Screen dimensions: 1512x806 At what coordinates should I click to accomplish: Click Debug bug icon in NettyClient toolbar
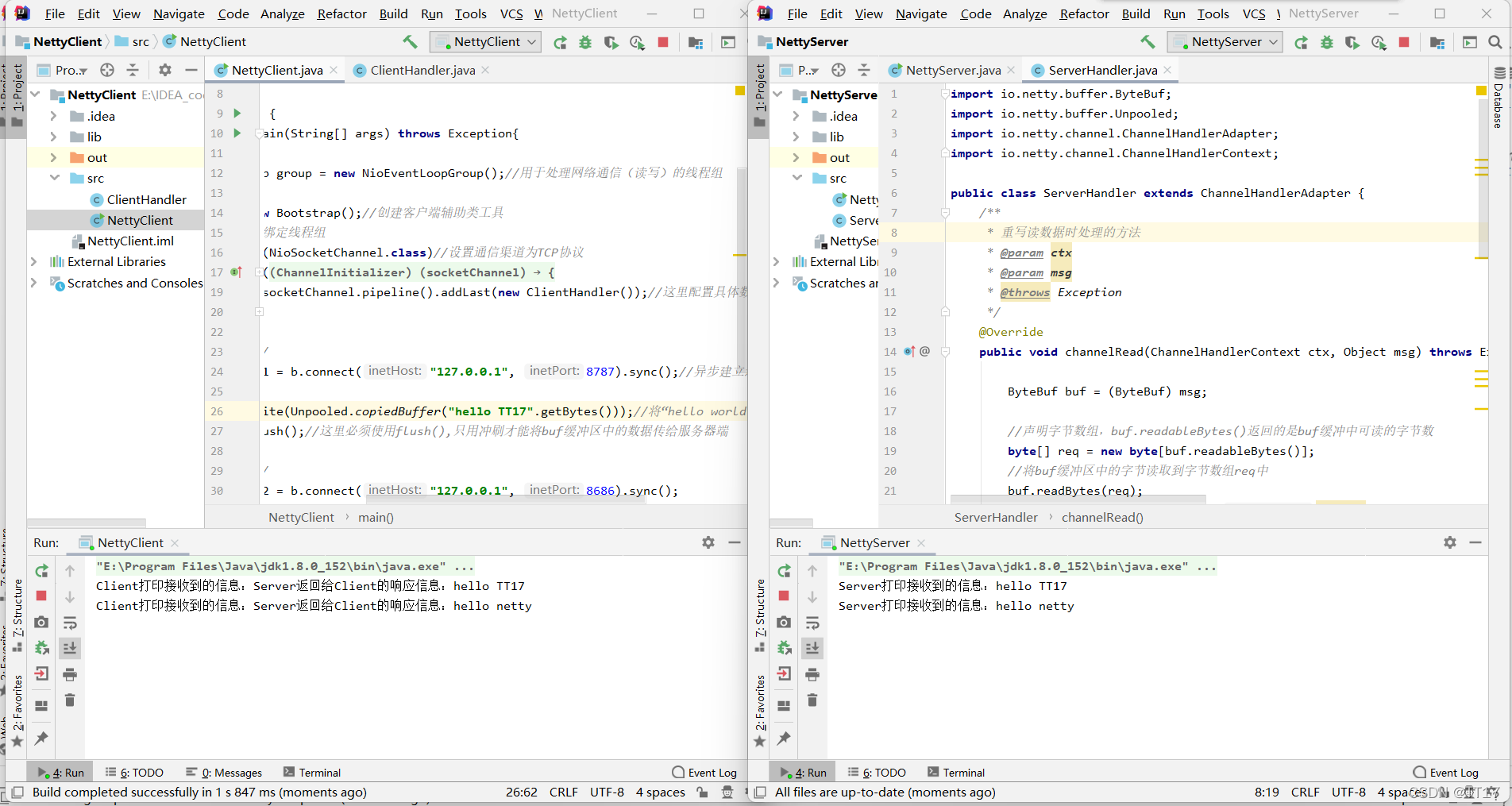[585, 43]
